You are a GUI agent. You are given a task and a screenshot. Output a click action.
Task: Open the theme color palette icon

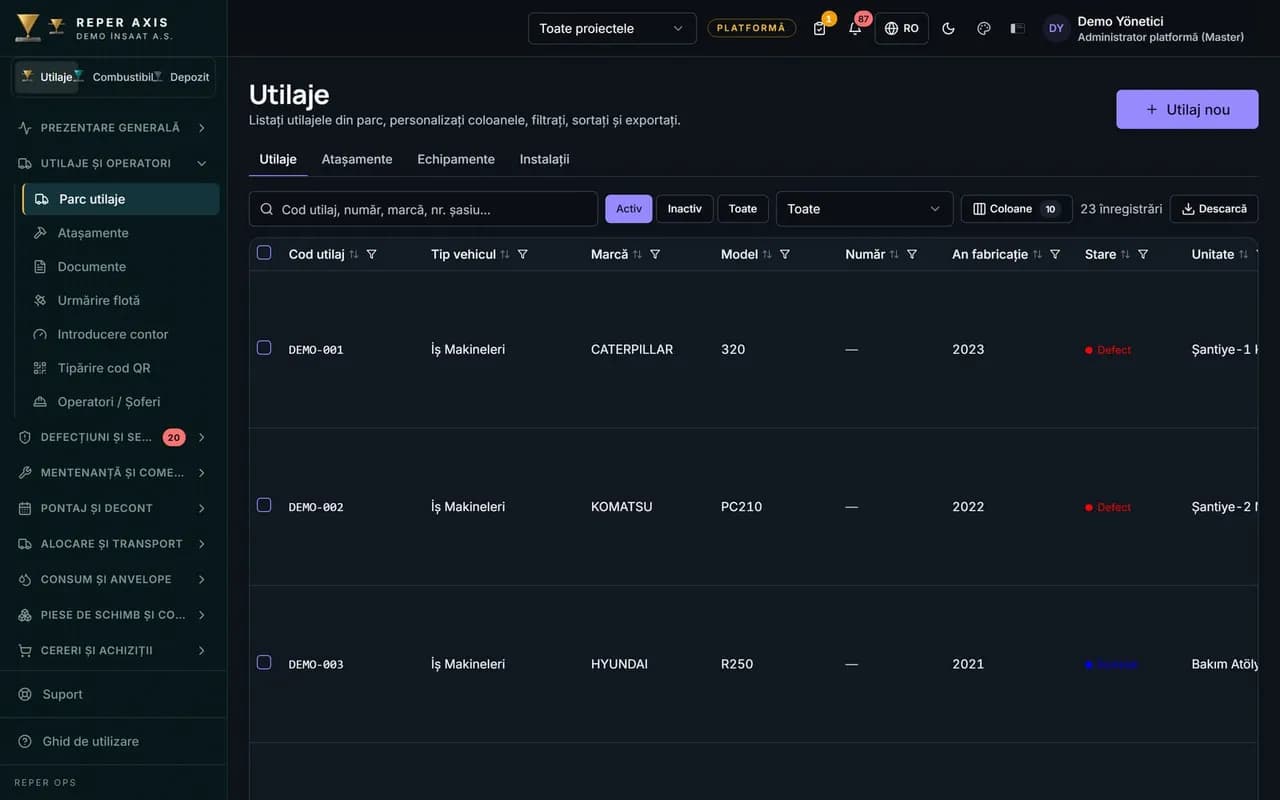tap(983, 28)
